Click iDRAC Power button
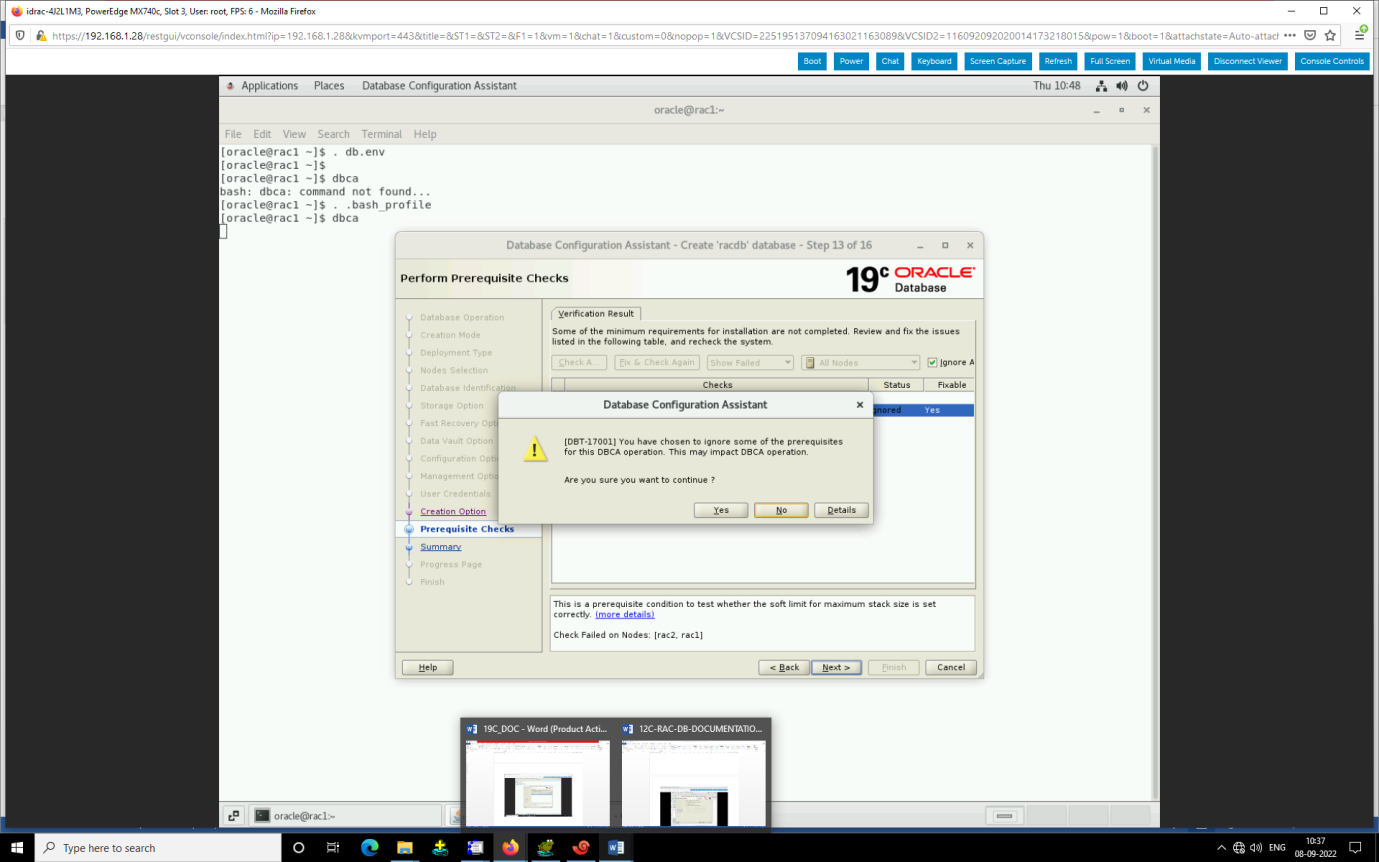The width and height of the screenshot is (1379, 862). click(851, 61)
